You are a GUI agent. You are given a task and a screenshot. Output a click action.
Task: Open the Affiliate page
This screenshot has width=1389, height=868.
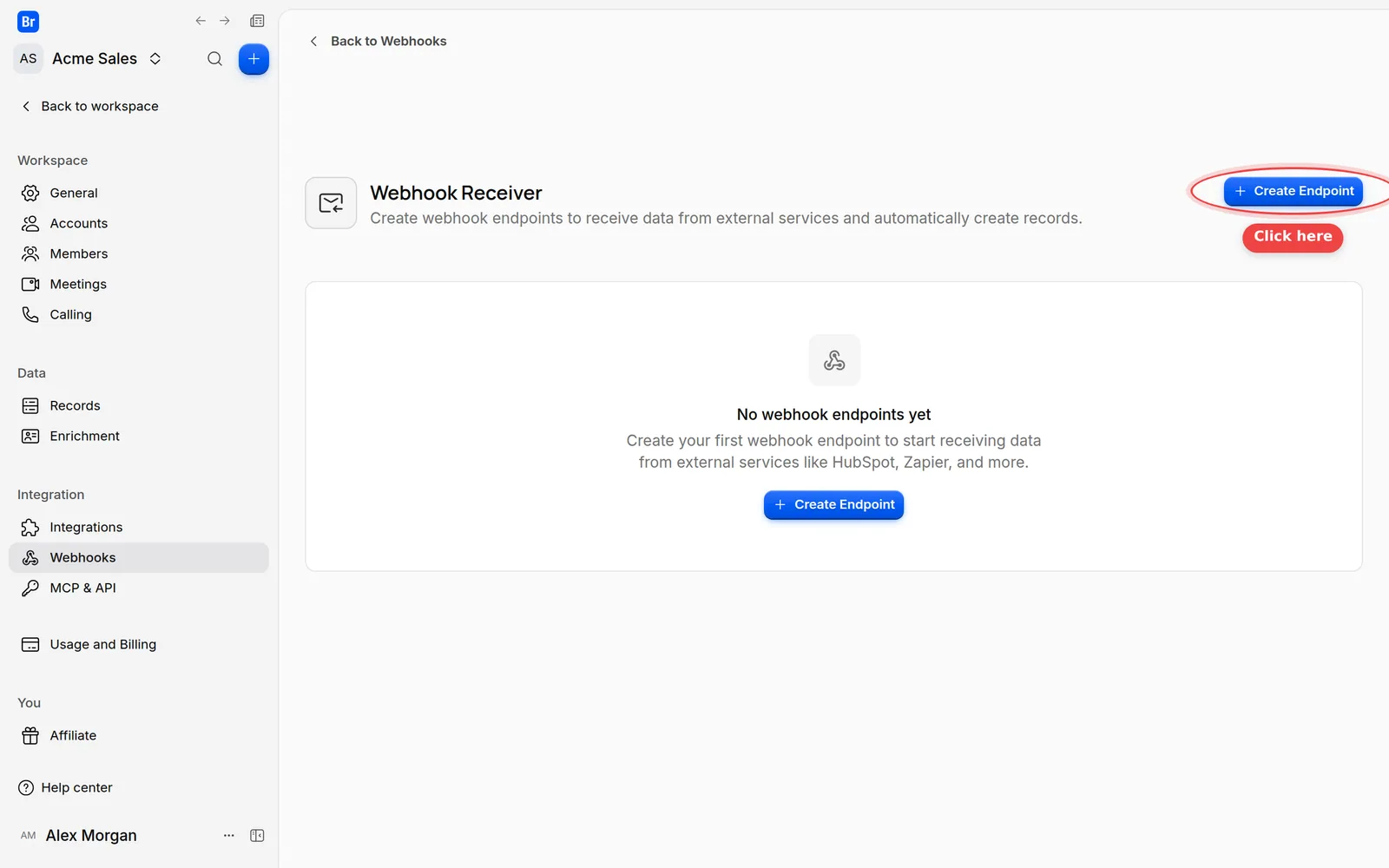coord(139,735)
